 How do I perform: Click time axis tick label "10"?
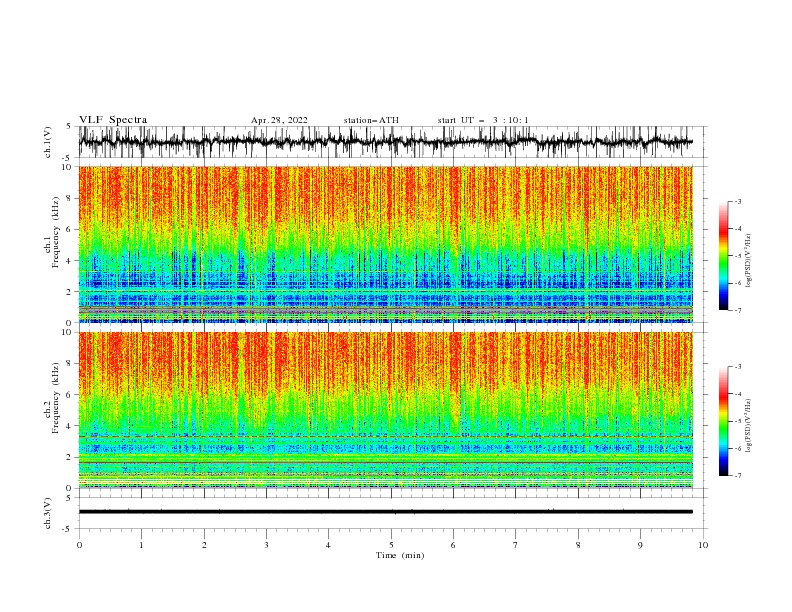tap(703, 545)
